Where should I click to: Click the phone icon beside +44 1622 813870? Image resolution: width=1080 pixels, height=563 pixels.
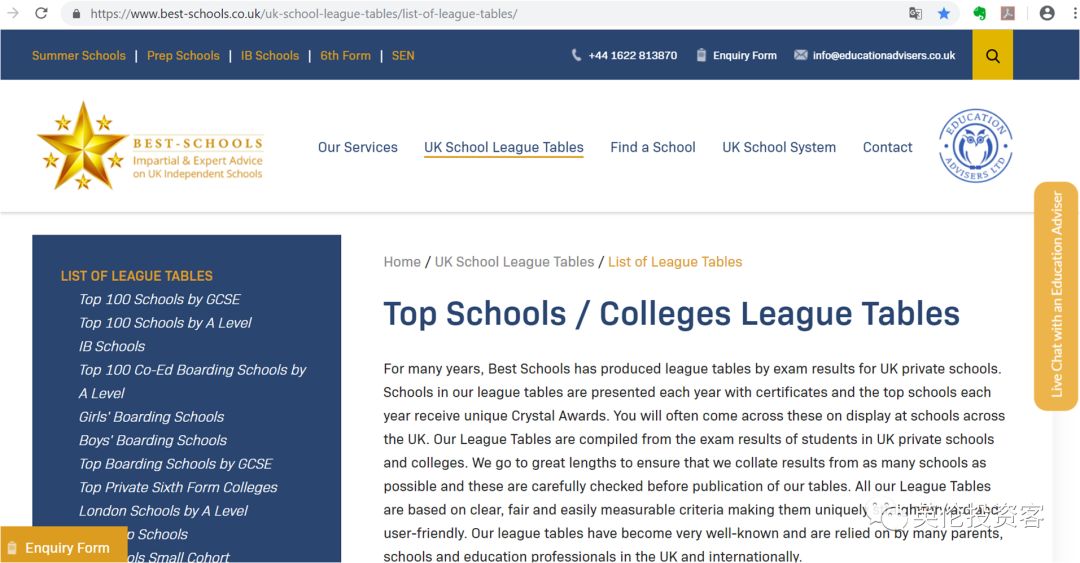click(x=576, y=55)
